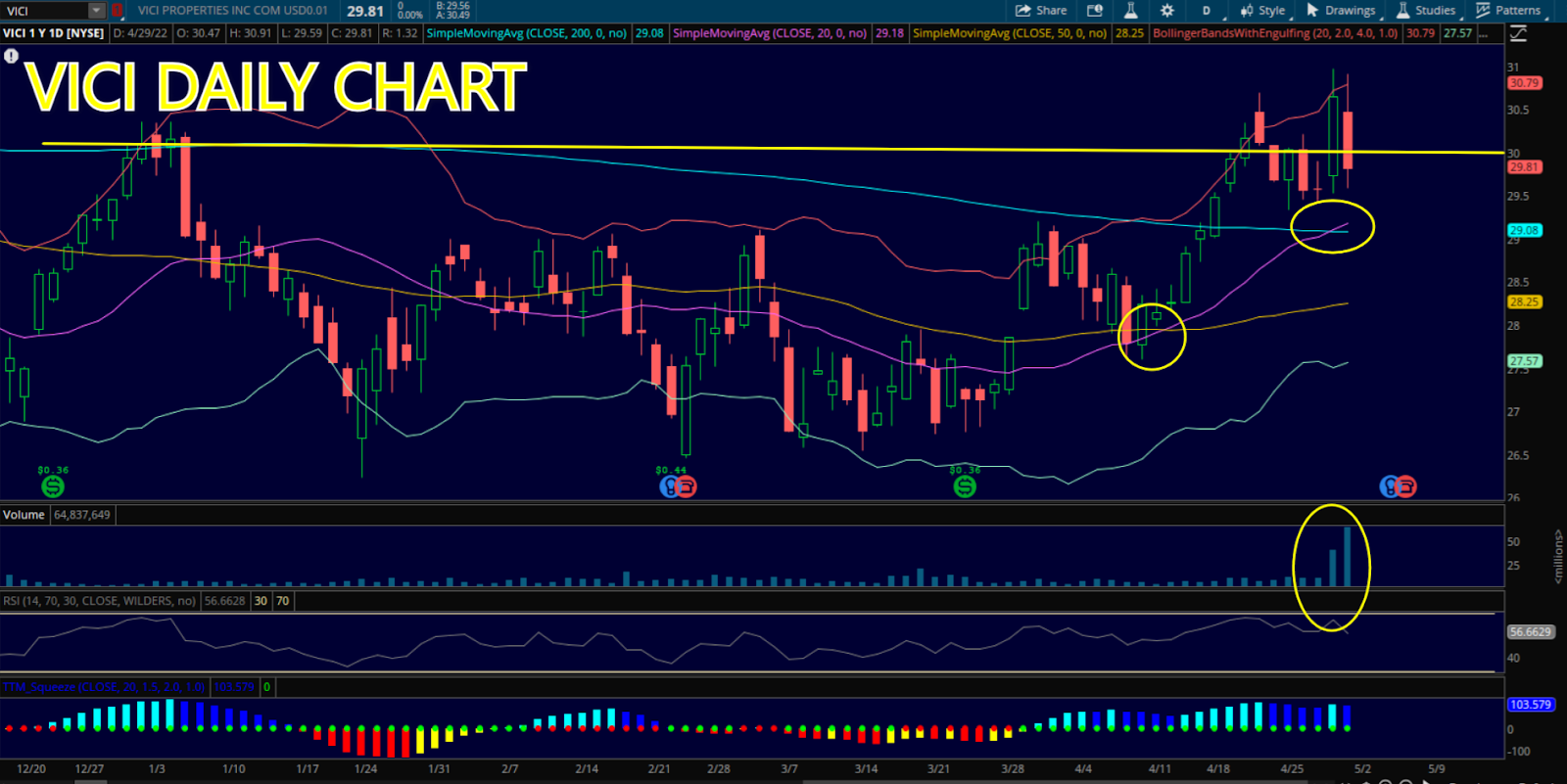This screenshot has width=1567, height=784.
Task: Click the 30.79 upper band value
Action: [1420, 33]
